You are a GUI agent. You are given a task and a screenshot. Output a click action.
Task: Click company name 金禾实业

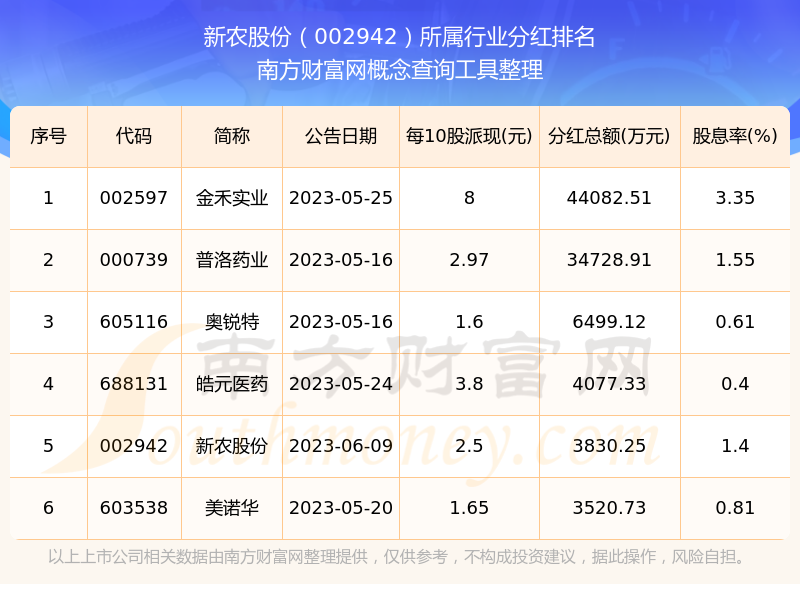(232, 198)
